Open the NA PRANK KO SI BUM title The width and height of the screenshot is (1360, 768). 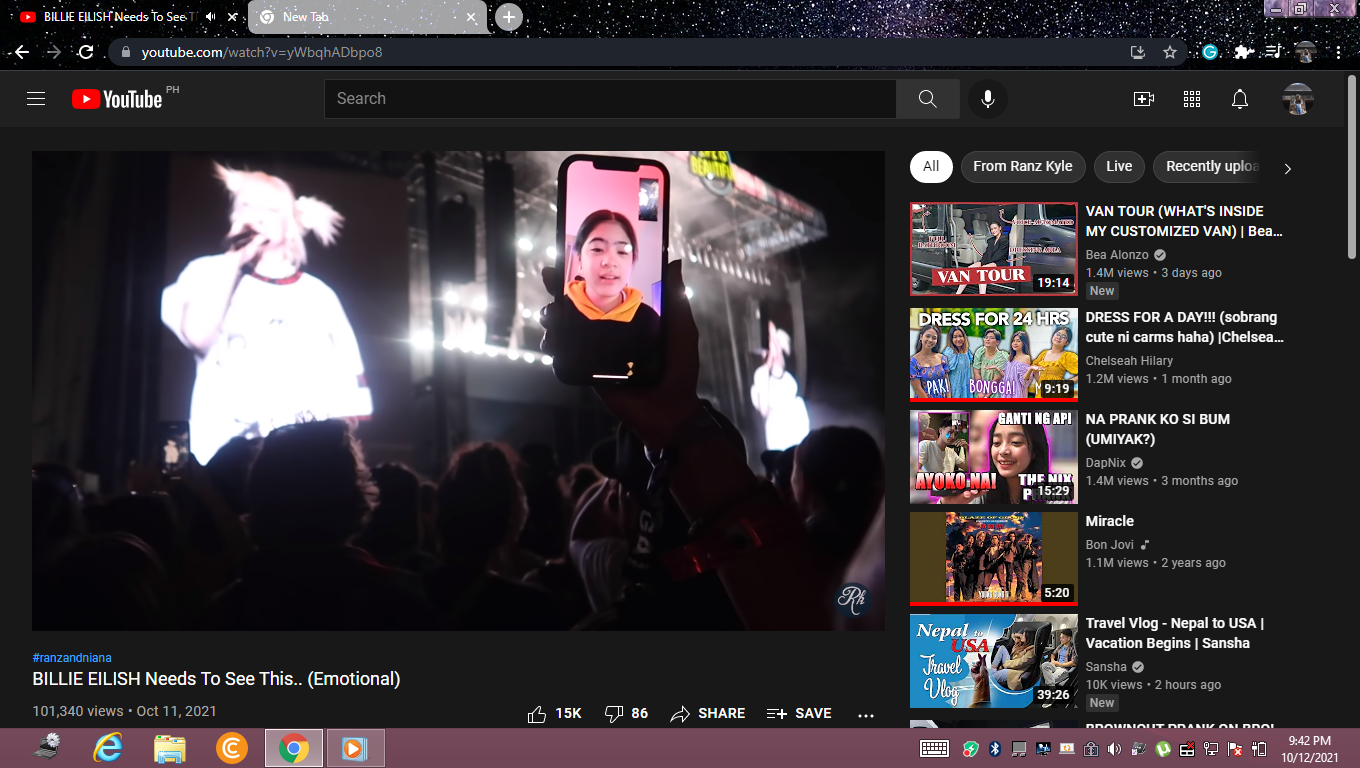click(x=1158, y=429)
